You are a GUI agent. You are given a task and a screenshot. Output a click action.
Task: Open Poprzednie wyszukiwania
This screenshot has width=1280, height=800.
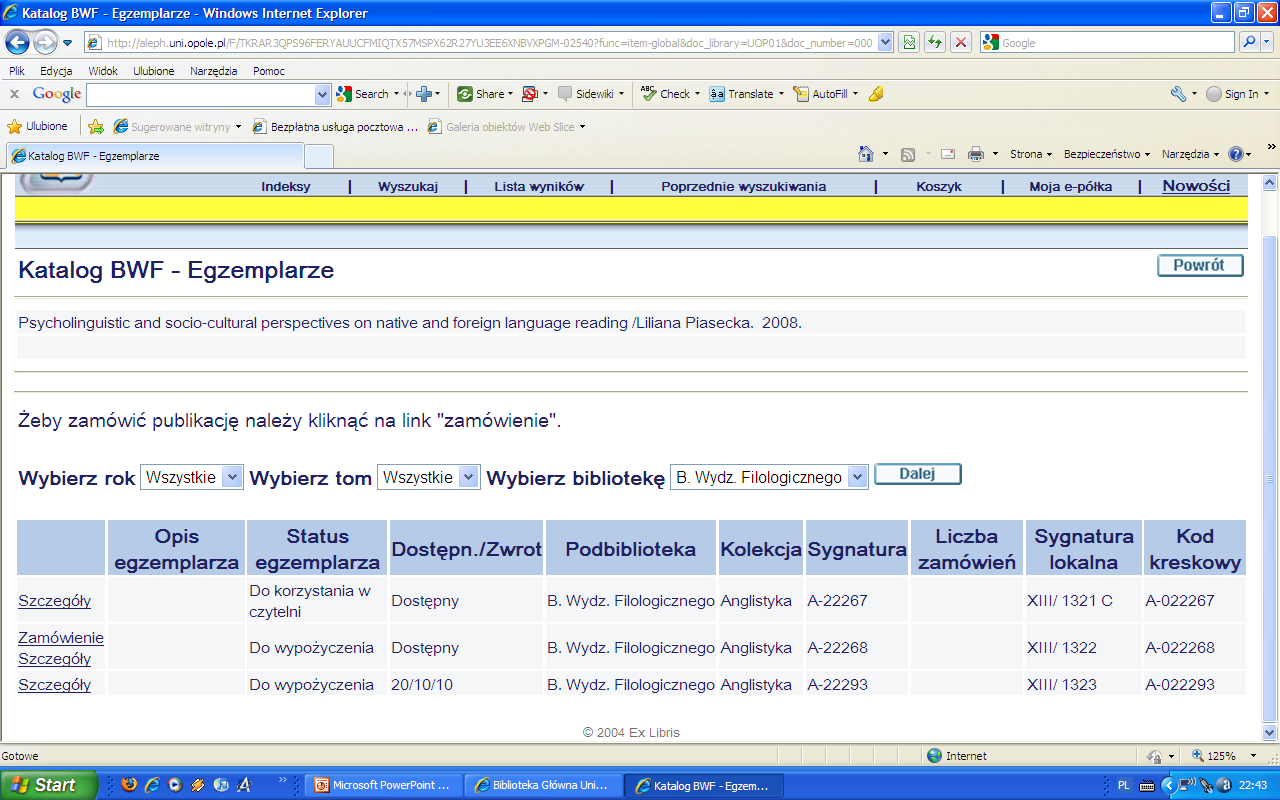(744, 186)
